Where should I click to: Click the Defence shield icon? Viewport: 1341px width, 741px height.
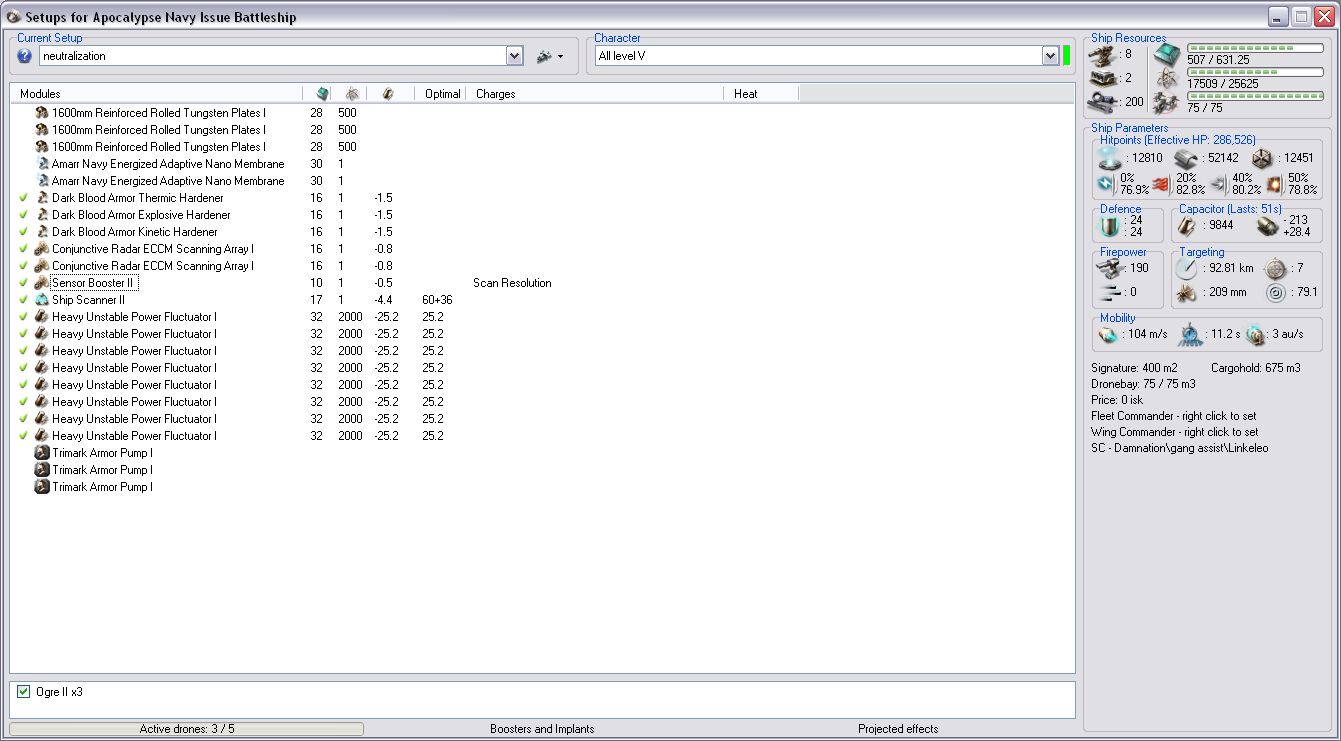(x=1109, y=227)
